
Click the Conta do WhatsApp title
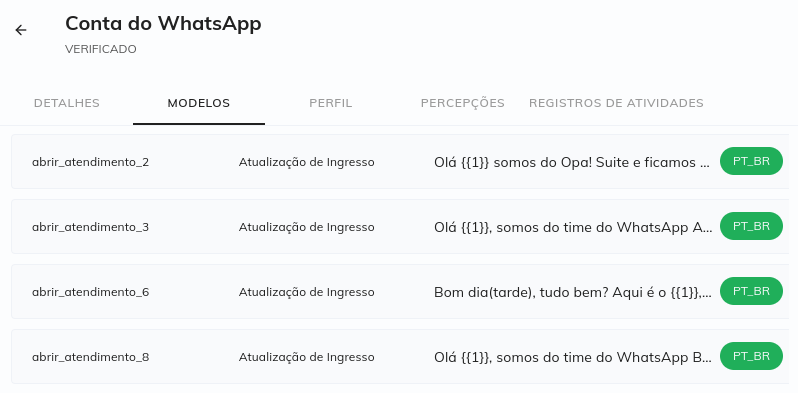click(x=163, y=23)
